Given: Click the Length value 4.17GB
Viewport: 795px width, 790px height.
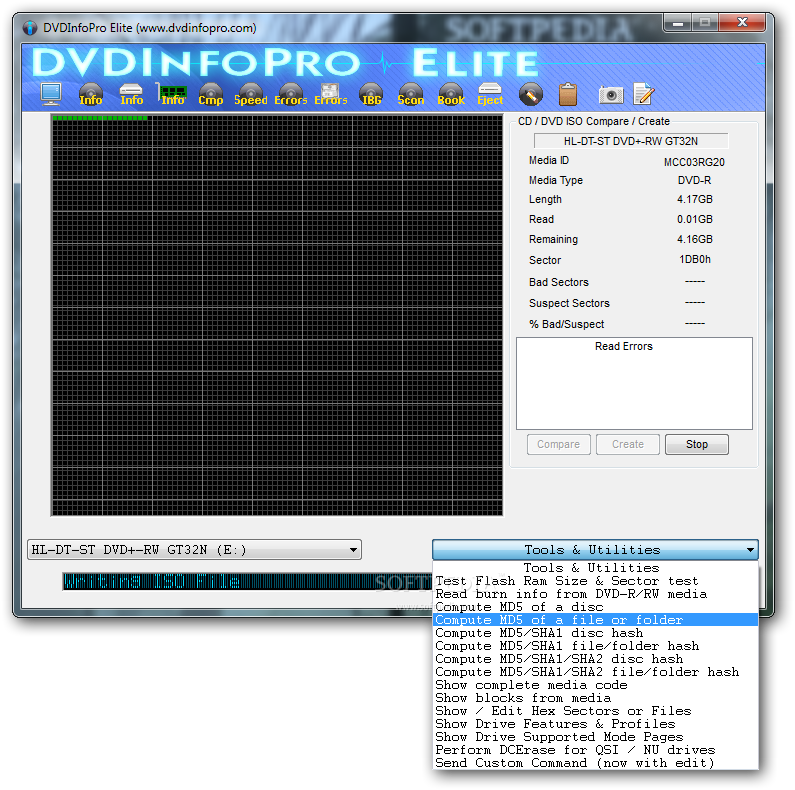Looking at the screenshot, I should (x=695, y=199).
